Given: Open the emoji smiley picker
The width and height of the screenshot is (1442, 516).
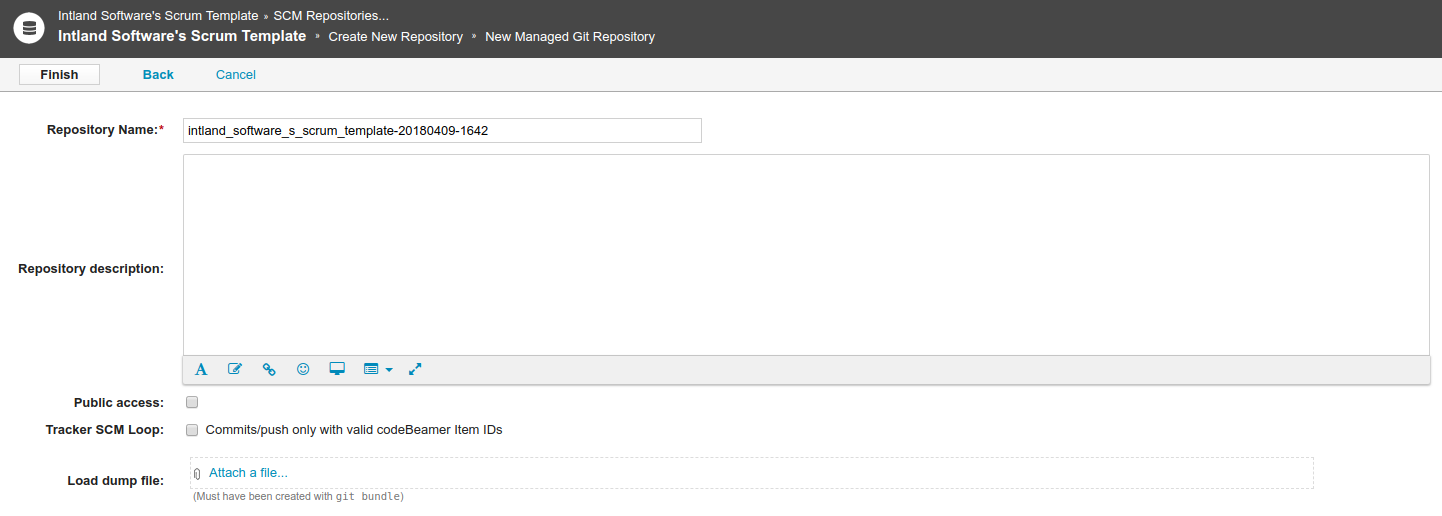Looking at the screenshot, I should pos(303,369).
